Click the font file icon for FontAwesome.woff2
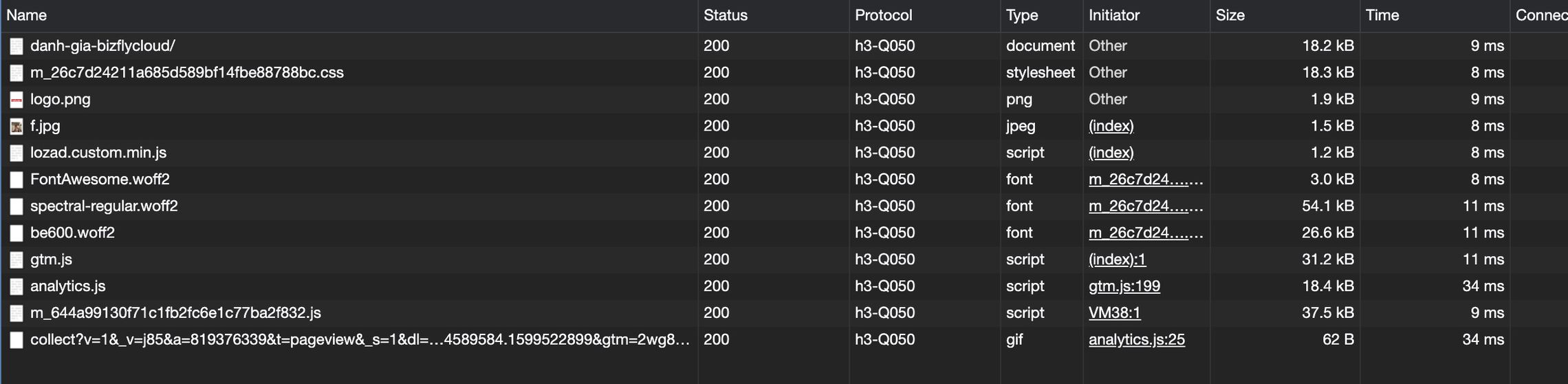The height and width of the screenshot is (384, 1568). click(17, 180)
